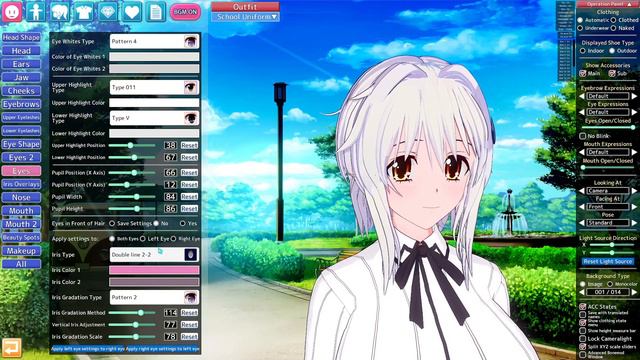
Task: Switch to the Nose tab
Action: pyautogui.click(x=21, y=198)
